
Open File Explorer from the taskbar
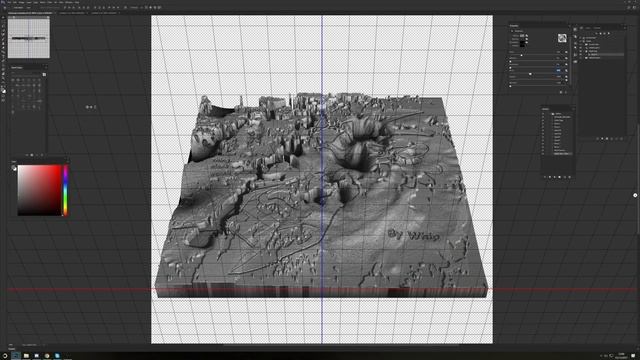[26, 356]
